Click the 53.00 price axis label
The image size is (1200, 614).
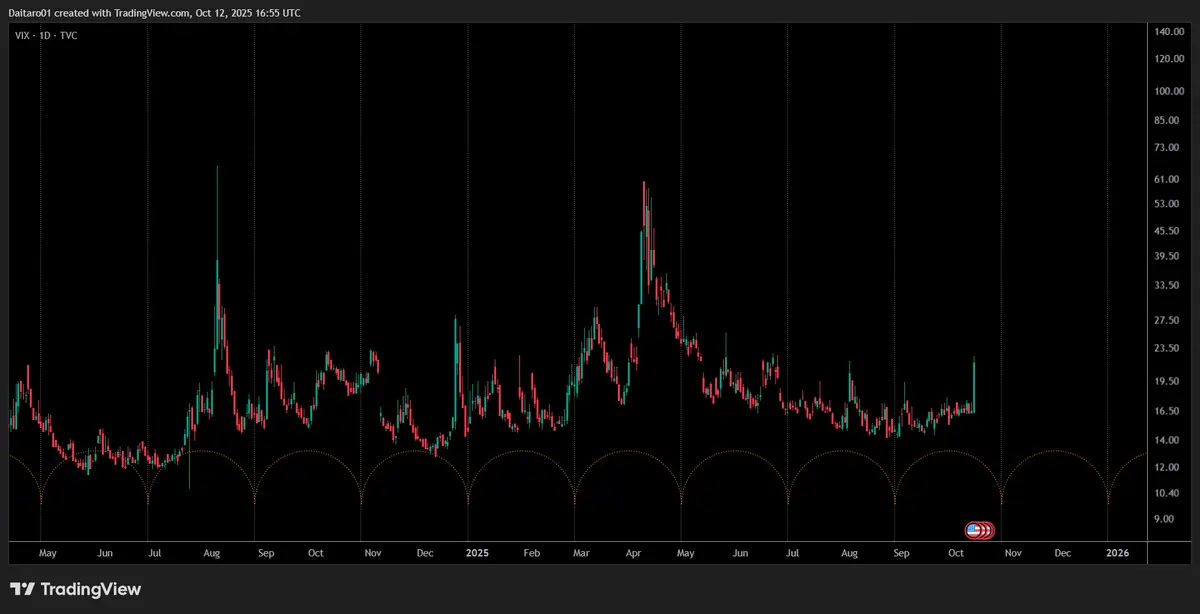[1167, 204]
